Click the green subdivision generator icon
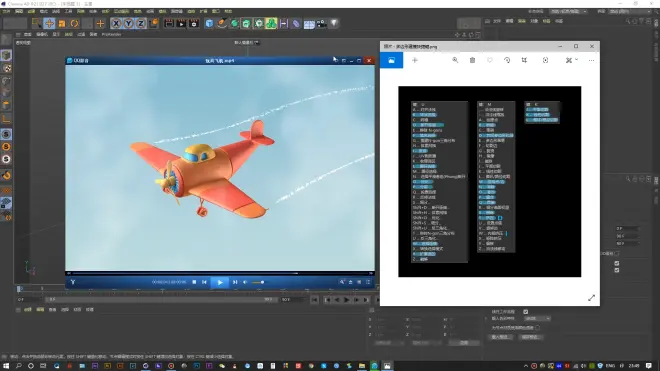 coord(234,24)
